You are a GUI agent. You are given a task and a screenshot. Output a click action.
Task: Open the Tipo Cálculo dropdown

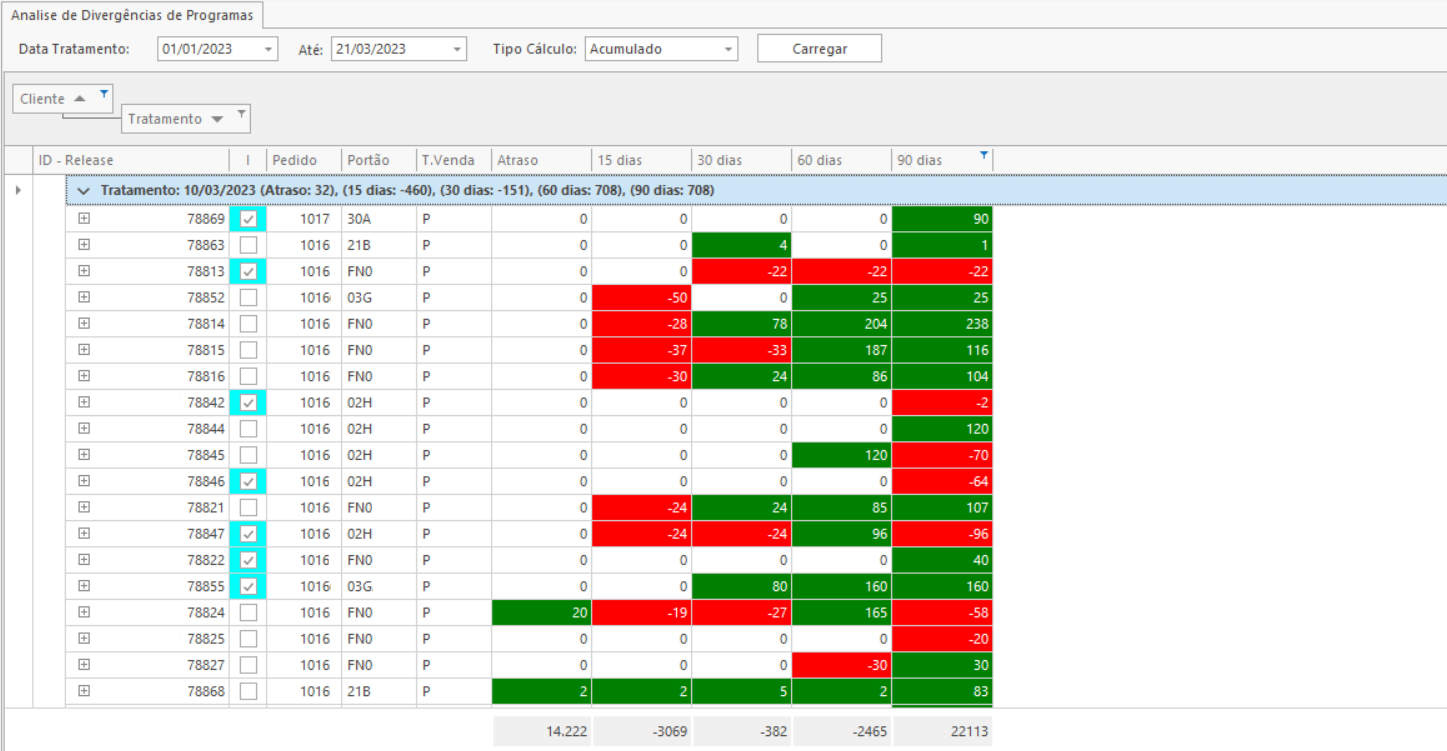pyautogui.click(x=727, y=49)
